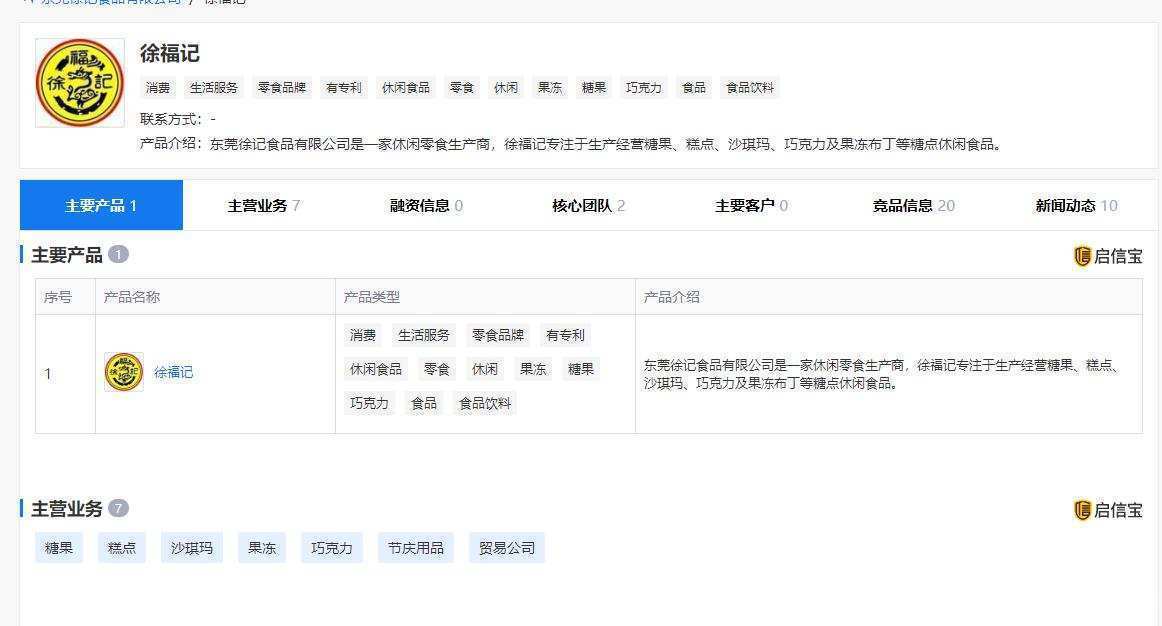Click the 有专利 tag in the header area

[x=343, y=87]
